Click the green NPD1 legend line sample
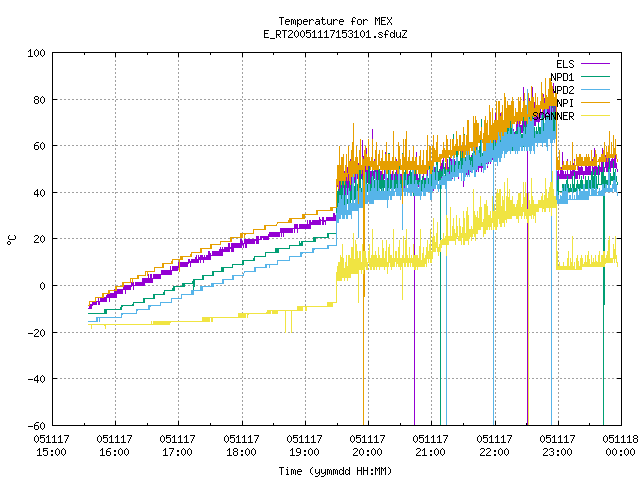The height and width of the screenshot is (480, 640). click(595, 76)
